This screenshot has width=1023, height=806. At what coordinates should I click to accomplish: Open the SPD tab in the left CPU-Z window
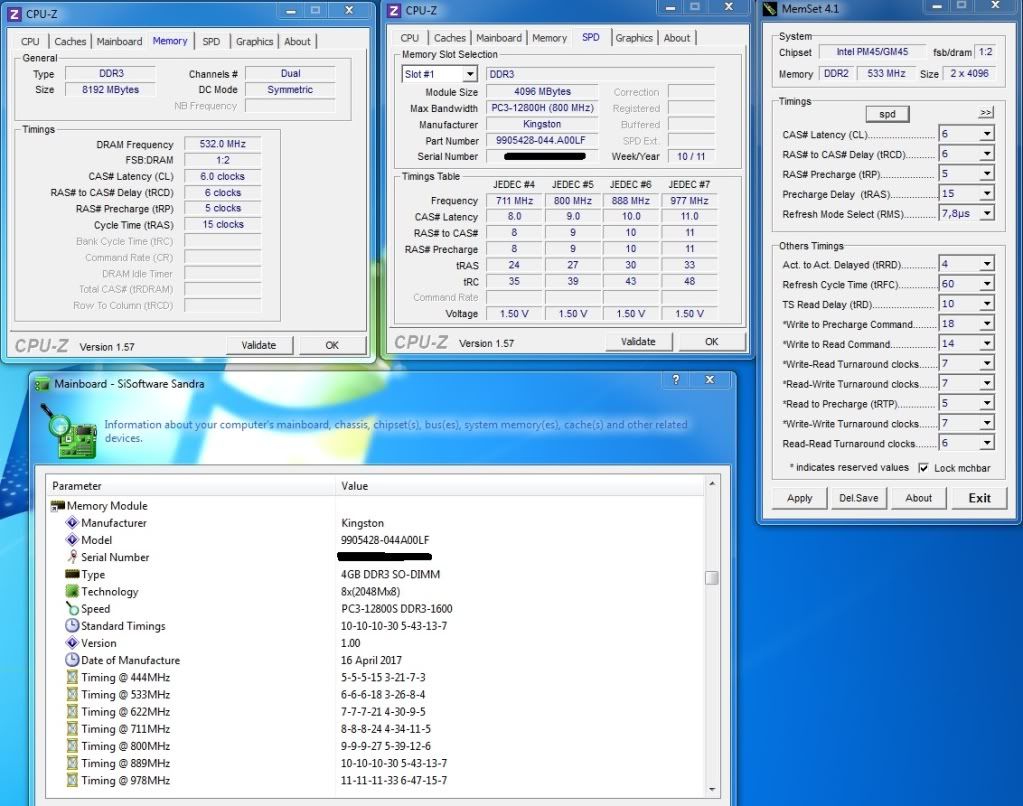click(x=211, y=41)
